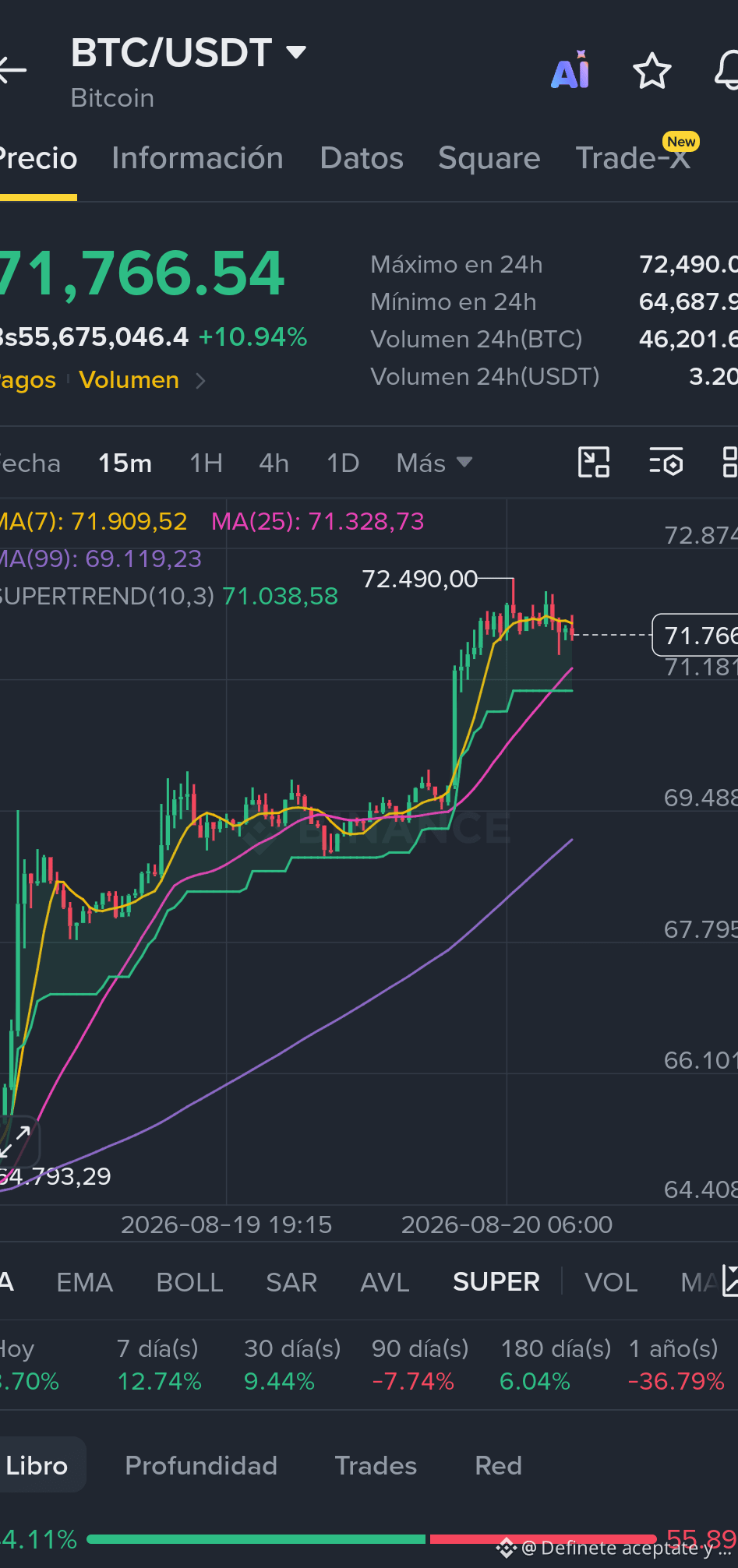Open the AI assistant icon
Screen dimensions: 738x1568
[570, 70]
